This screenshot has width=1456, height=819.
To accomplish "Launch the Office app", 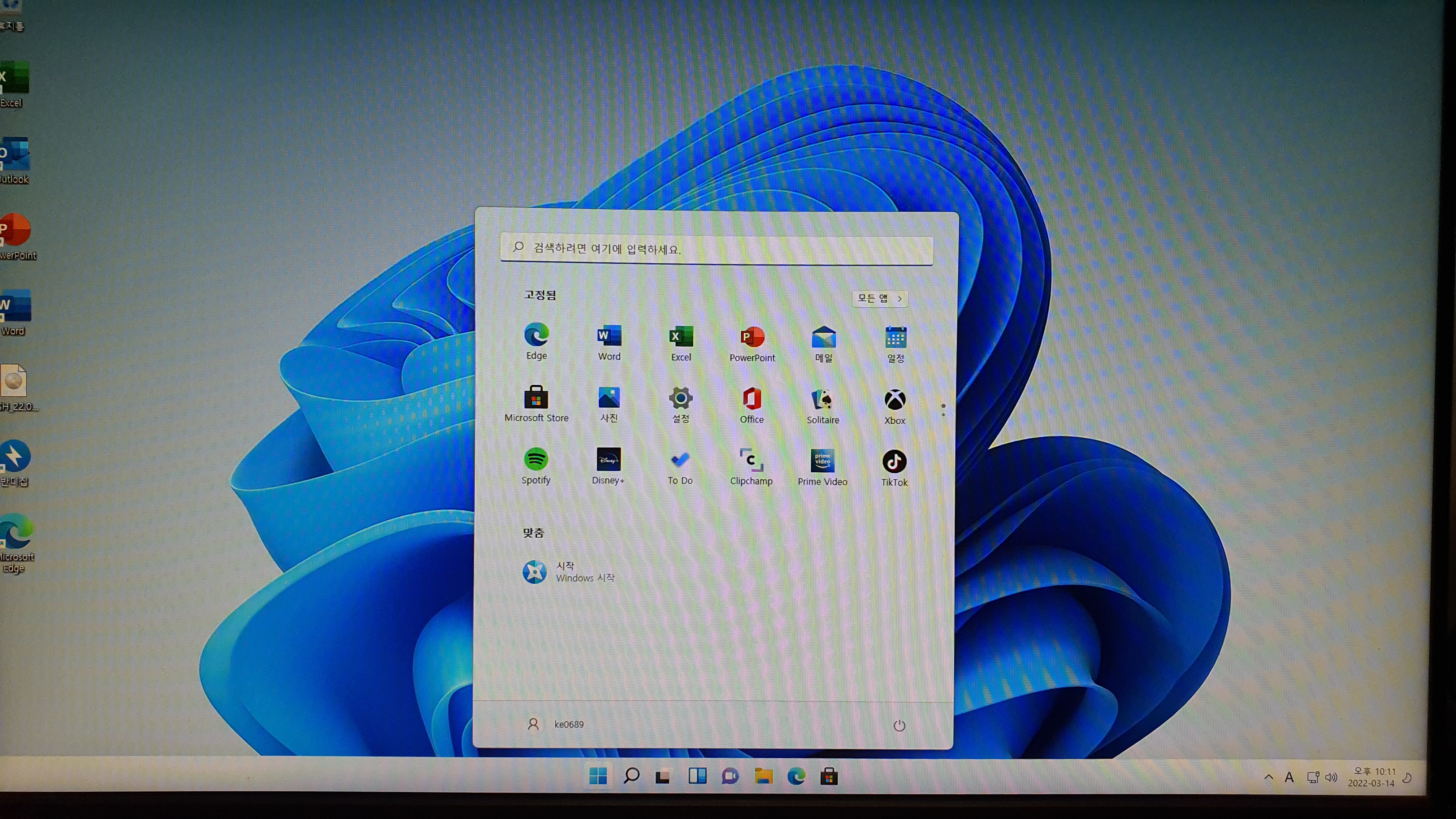I will click(752, 405).
